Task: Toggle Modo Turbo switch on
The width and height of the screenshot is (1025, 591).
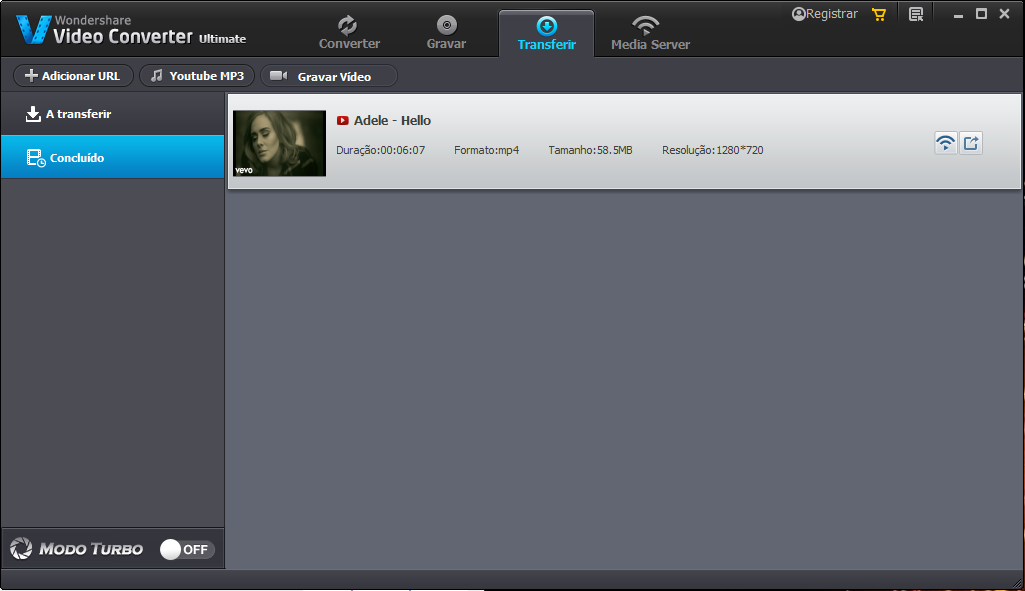Action: [187, 549]
